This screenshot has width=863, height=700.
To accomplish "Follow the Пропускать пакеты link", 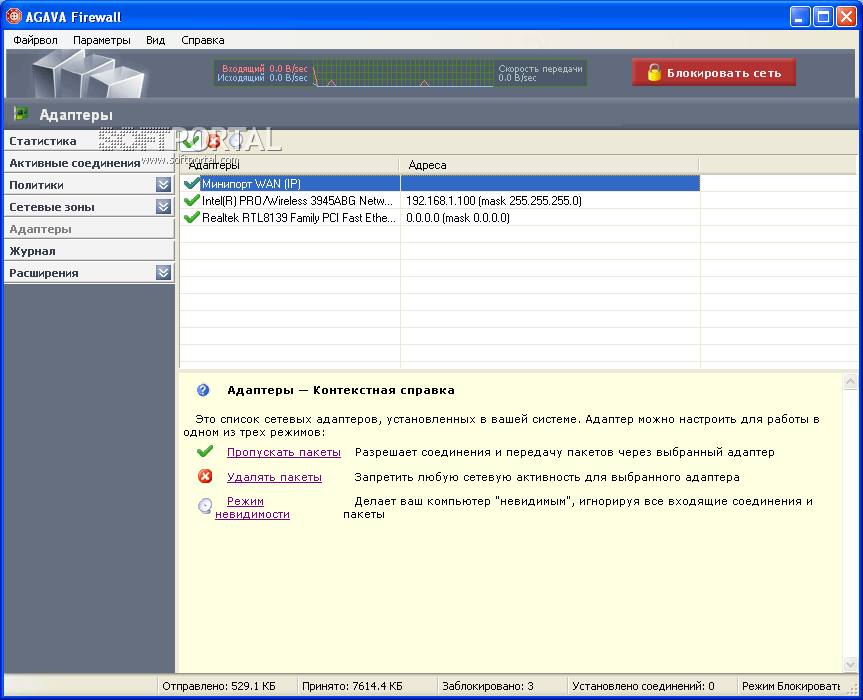I will tap(283, 452).
